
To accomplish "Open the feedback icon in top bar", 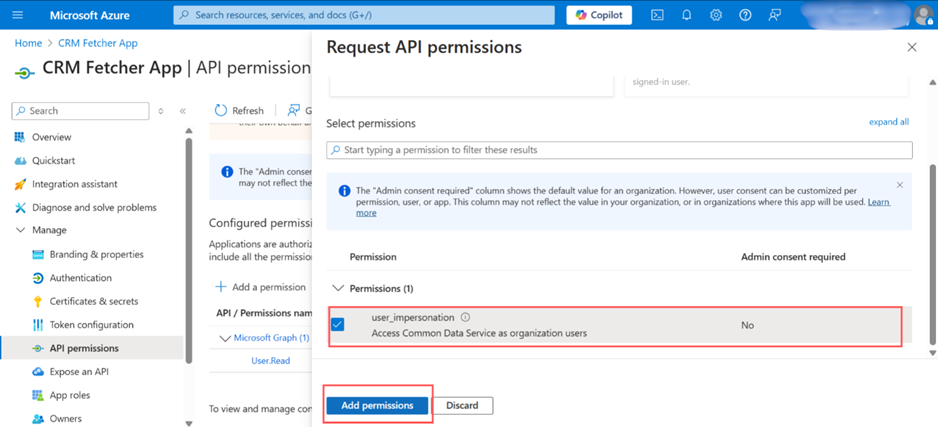I will pyautogui.click(x=775, y=16).
